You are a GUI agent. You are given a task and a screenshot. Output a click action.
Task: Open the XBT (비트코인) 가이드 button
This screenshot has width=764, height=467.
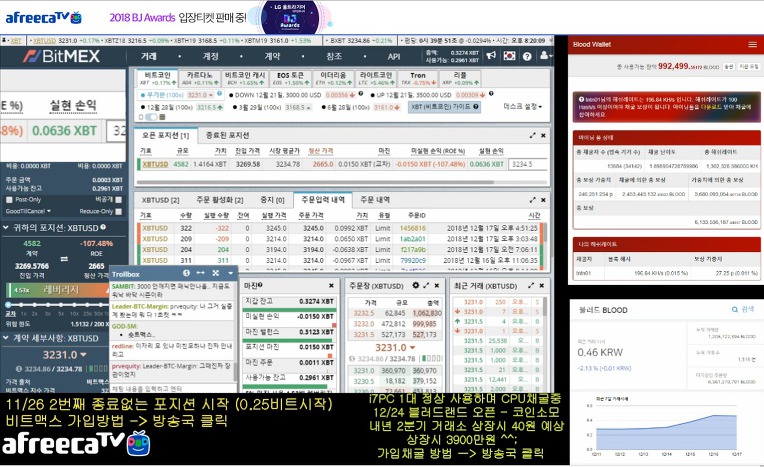(444, 107)
